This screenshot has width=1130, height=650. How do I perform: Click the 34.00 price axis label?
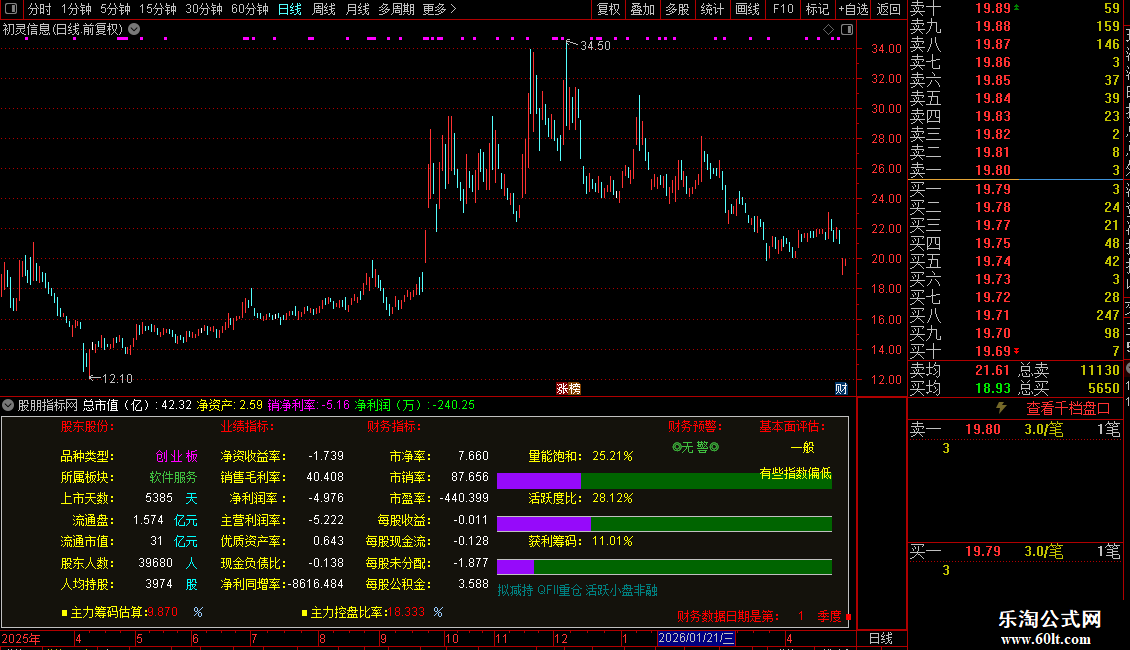pos(886,48)
